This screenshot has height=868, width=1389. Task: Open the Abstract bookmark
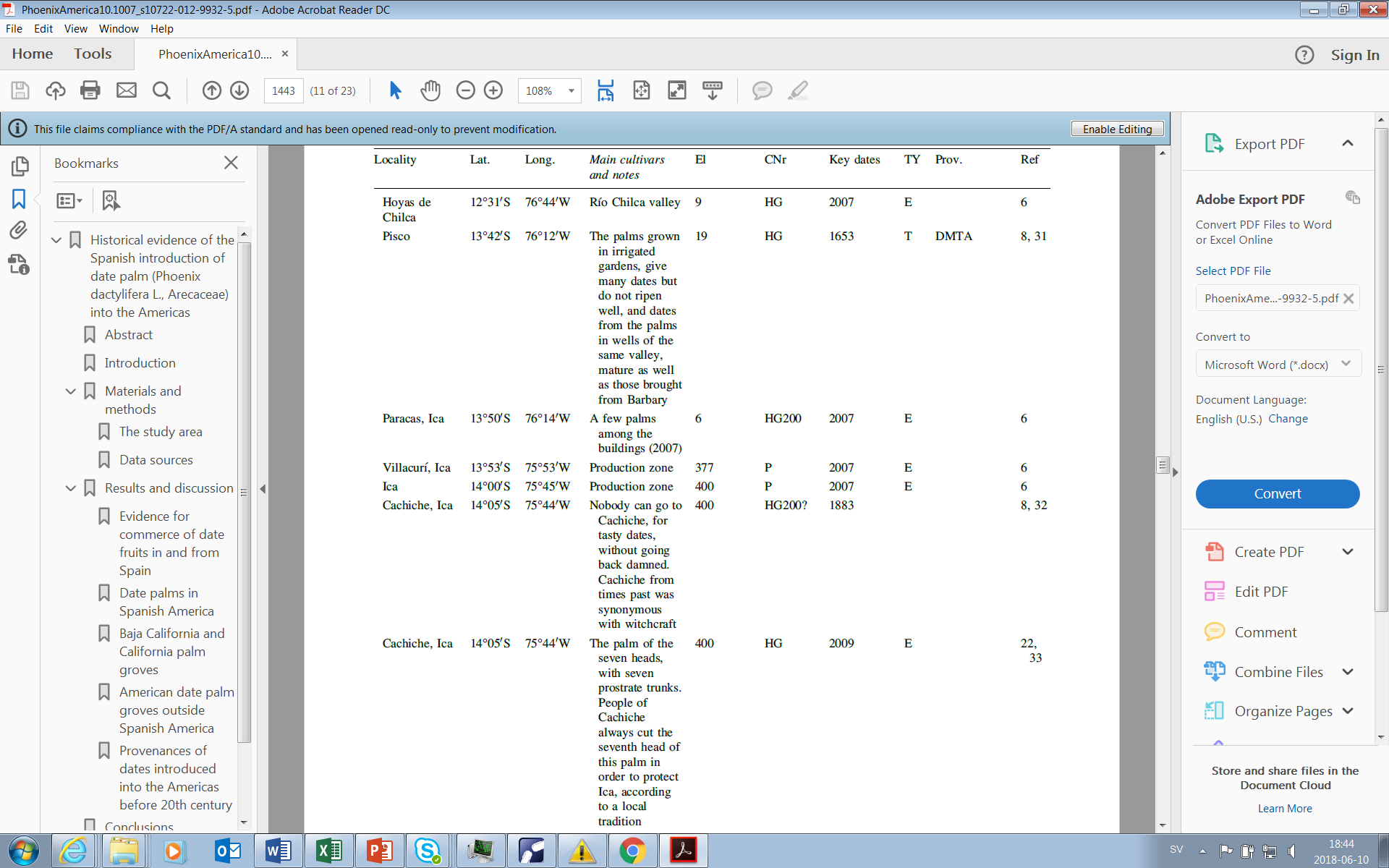[129, 335]
